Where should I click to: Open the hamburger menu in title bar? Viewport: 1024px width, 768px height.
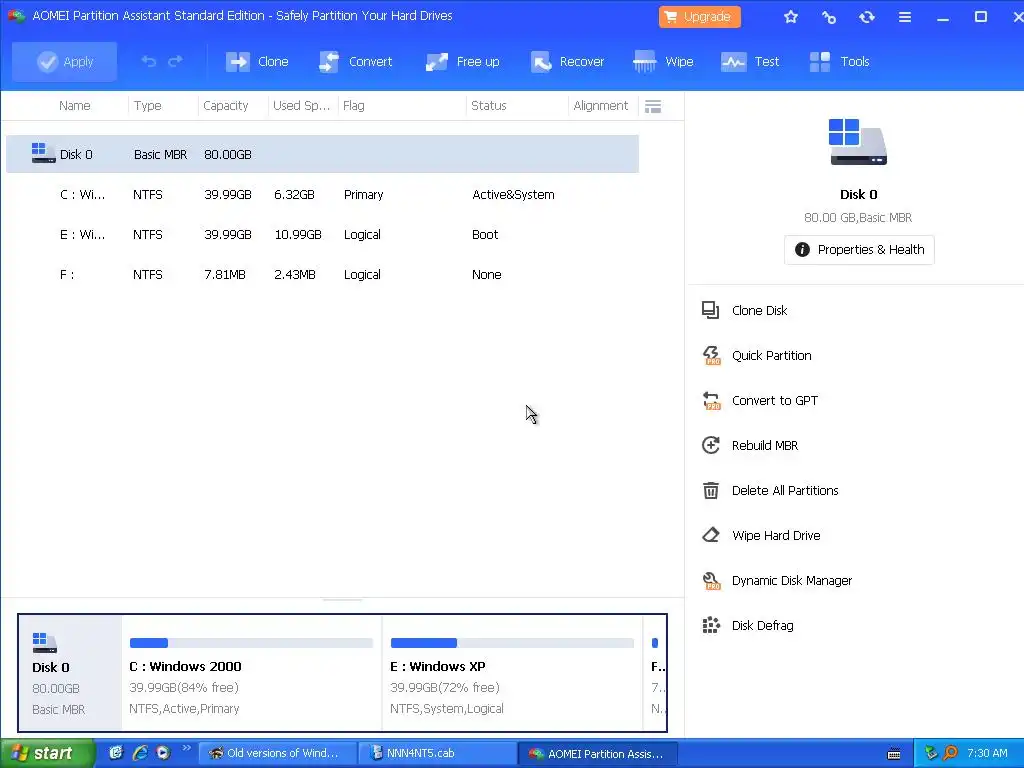click(x=904, y=17)
